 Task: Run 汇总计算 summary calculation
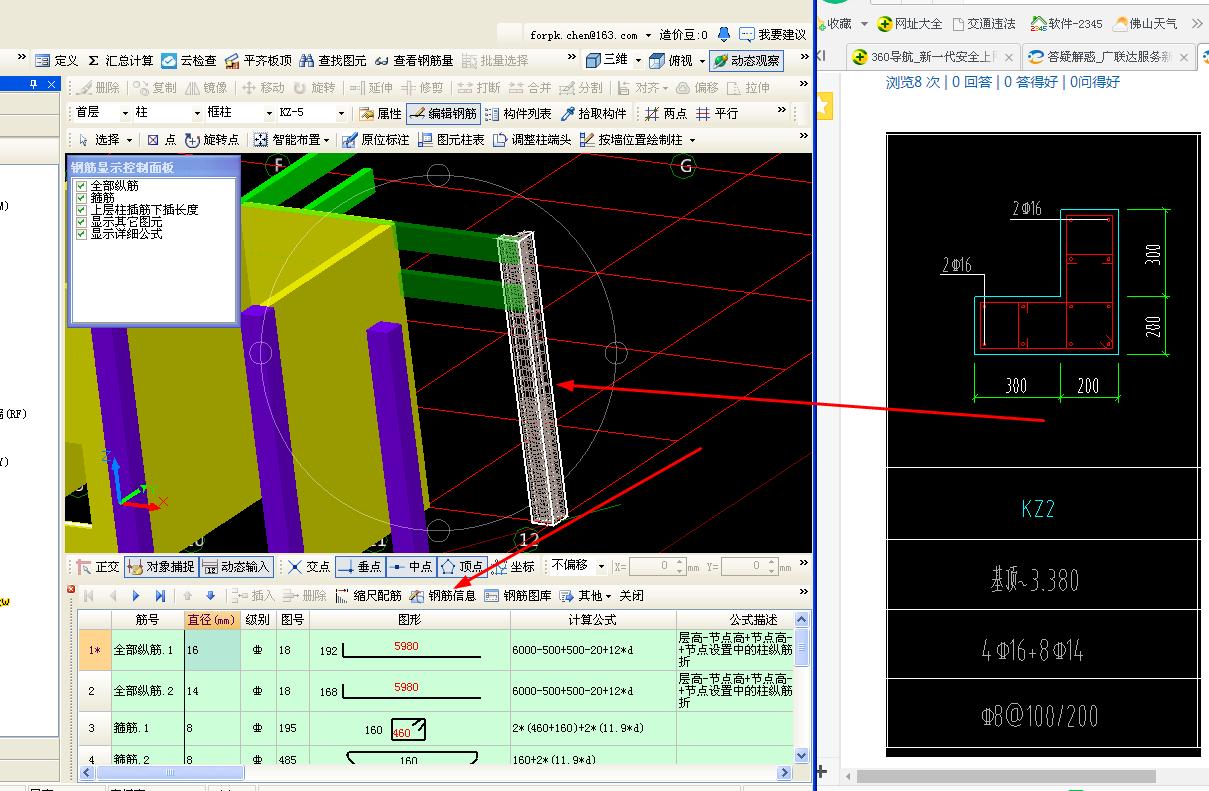[x=120, y=61]
